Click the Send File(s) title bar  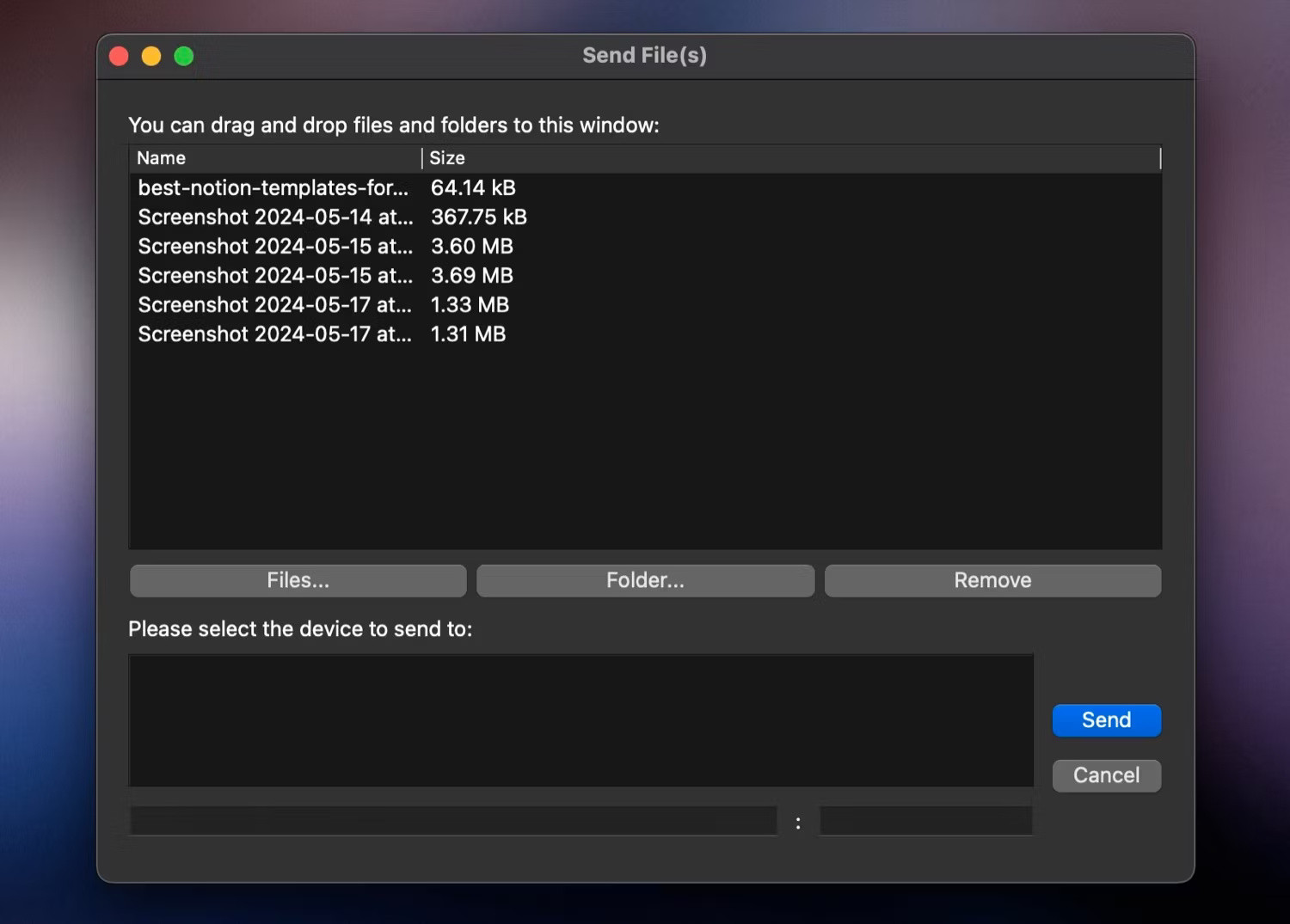[645, 55]
